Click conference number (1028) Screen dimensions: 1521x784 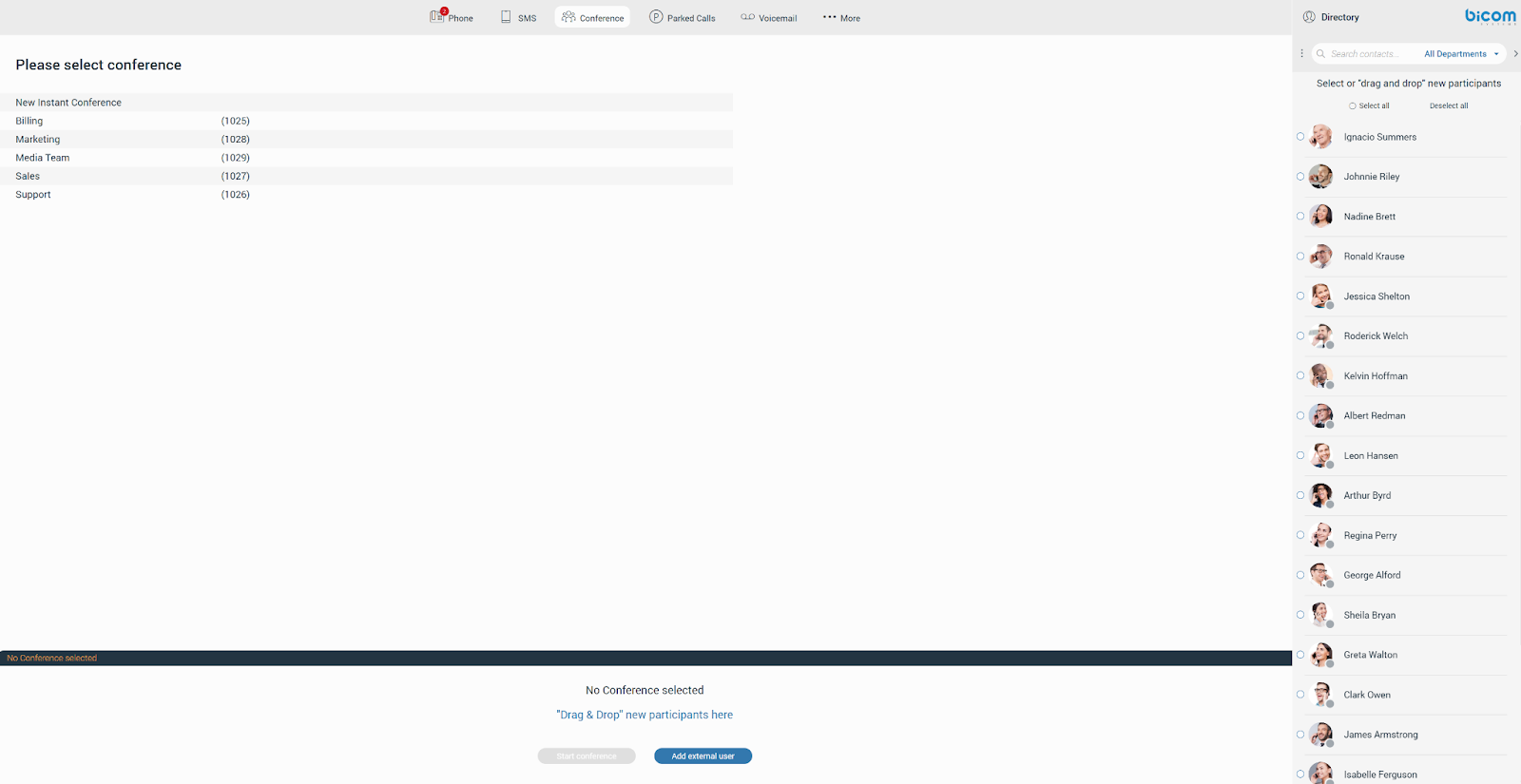(x=236, y=140)
